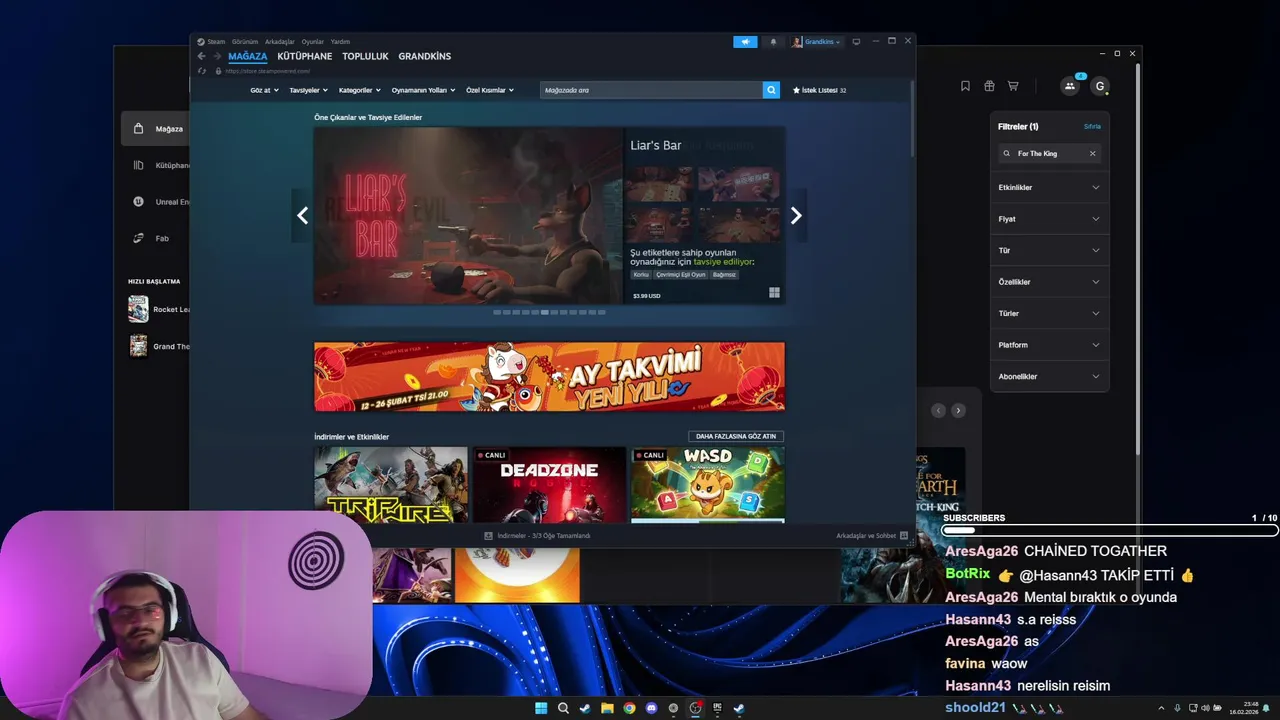Open File Explorer from the taskbar
Viewport: 1280px width, 720px height.
[x=607, y=708]
